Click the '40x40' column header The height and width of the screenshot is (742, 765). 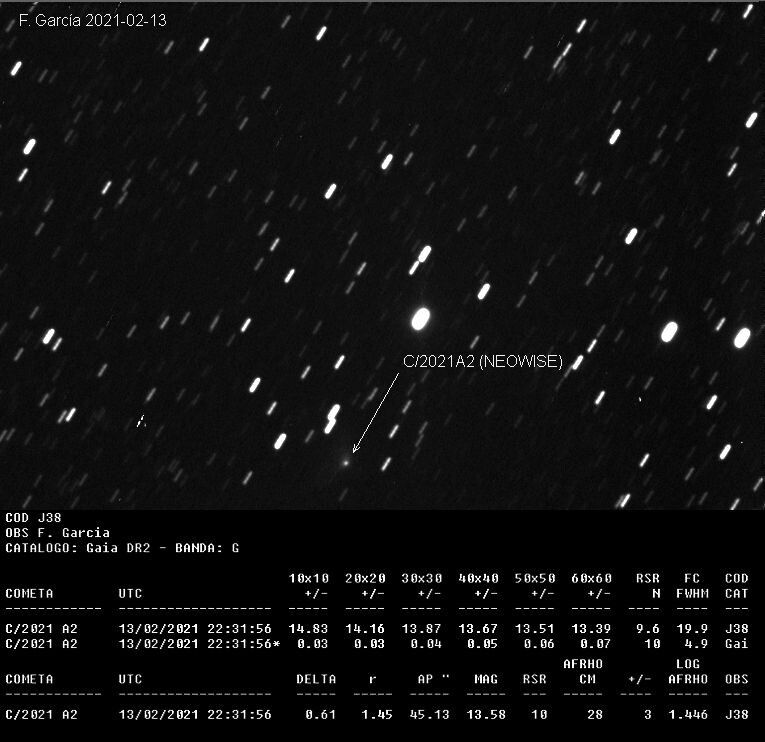coord(479,579)
